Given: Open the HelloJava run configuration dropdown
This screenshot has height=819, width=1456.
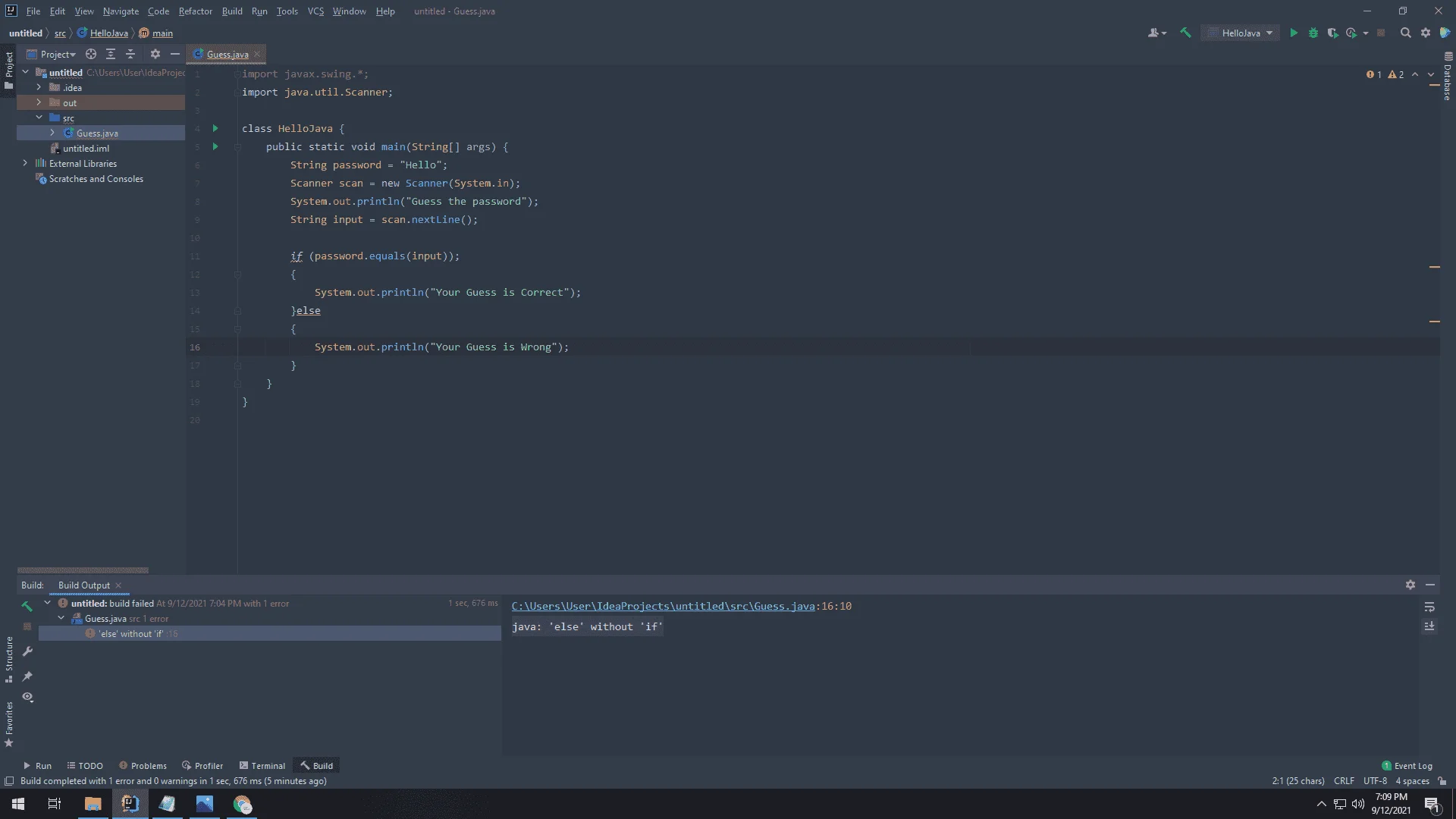Looking at the screenshot, I should [1241, 33].
